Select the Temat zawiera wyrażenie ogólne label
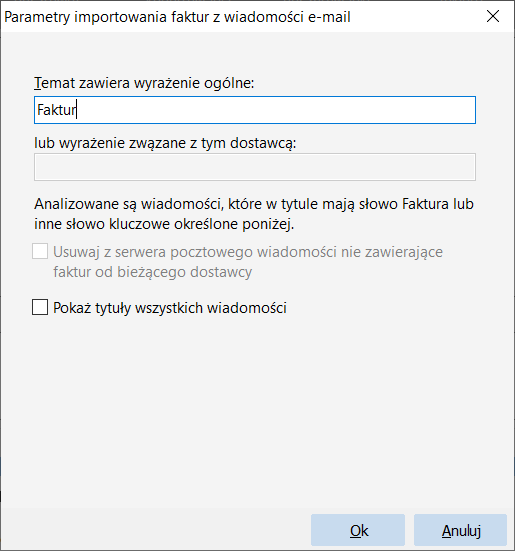 pos(144,83)
